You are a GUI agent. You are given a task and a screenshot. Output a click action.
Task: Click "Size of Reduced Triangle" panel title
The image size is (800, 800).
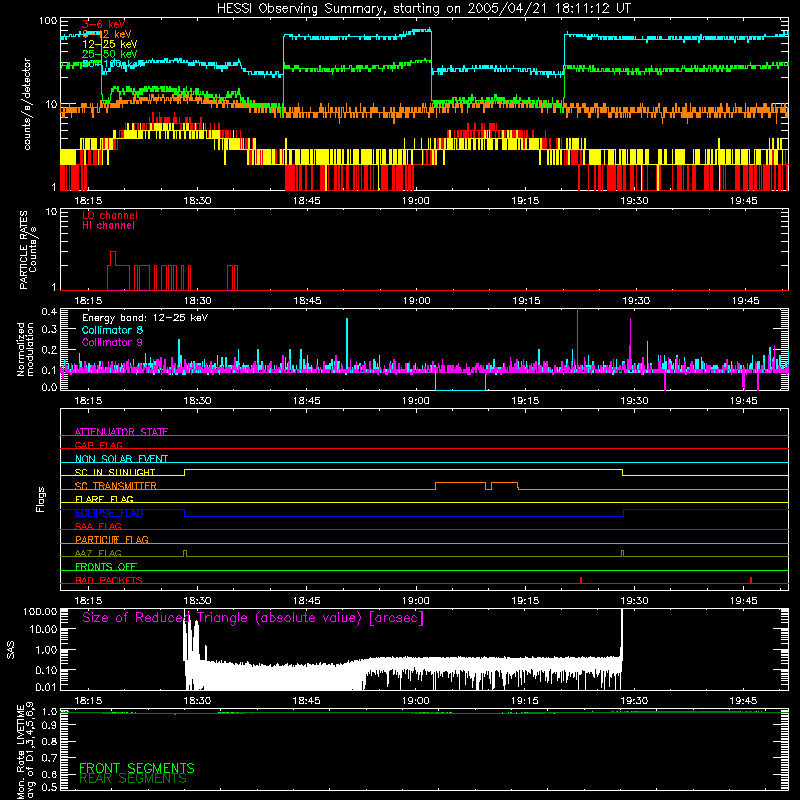point(253,618)
